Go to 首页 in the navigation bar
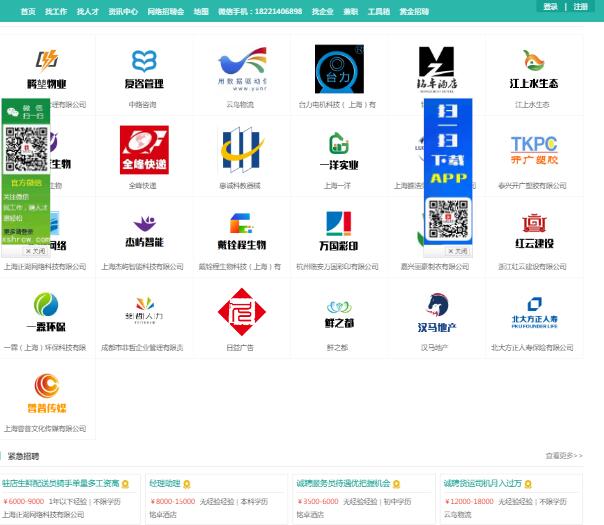This screenshot has height=525, width=604. pyautogui.click(x=28, y=12)
